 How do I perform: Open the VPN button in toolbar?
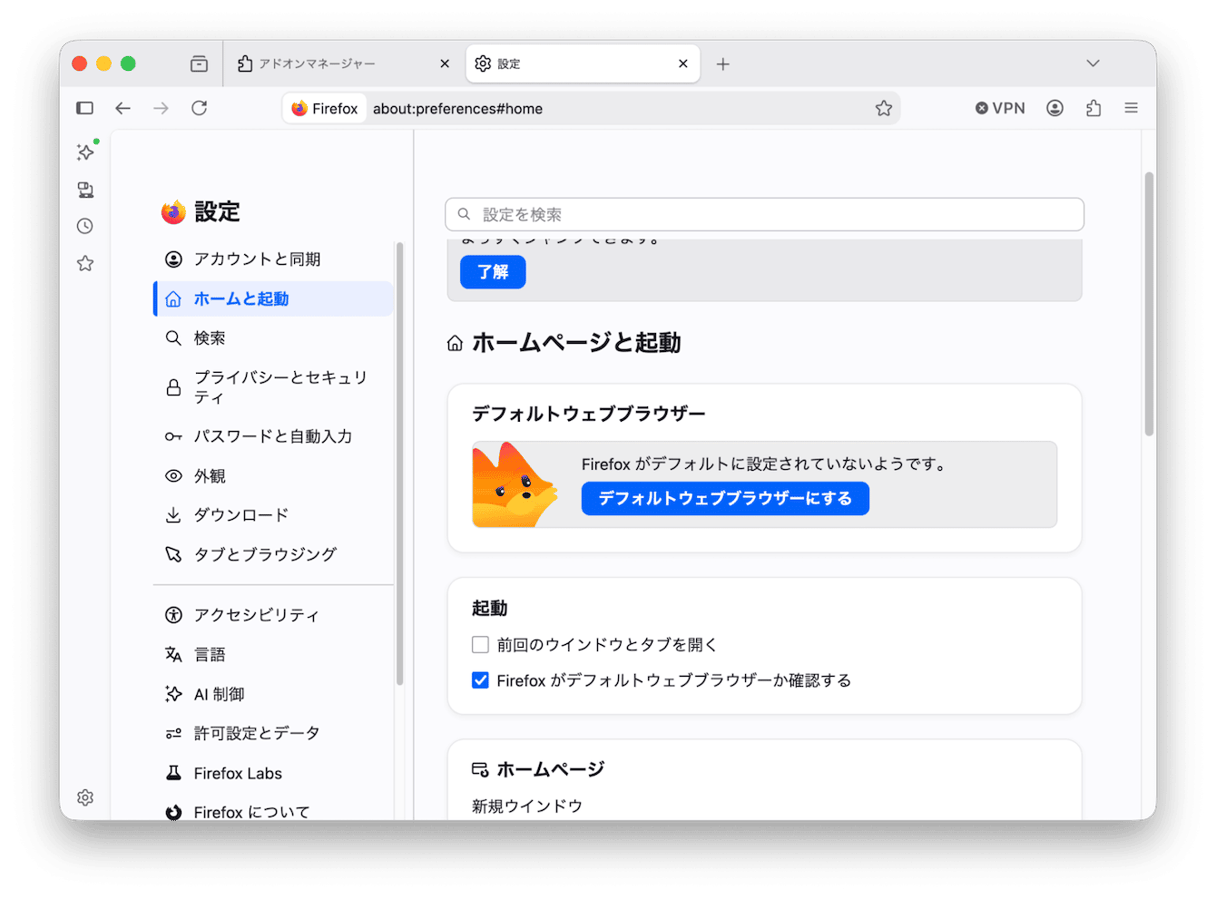click(1000, 108)
